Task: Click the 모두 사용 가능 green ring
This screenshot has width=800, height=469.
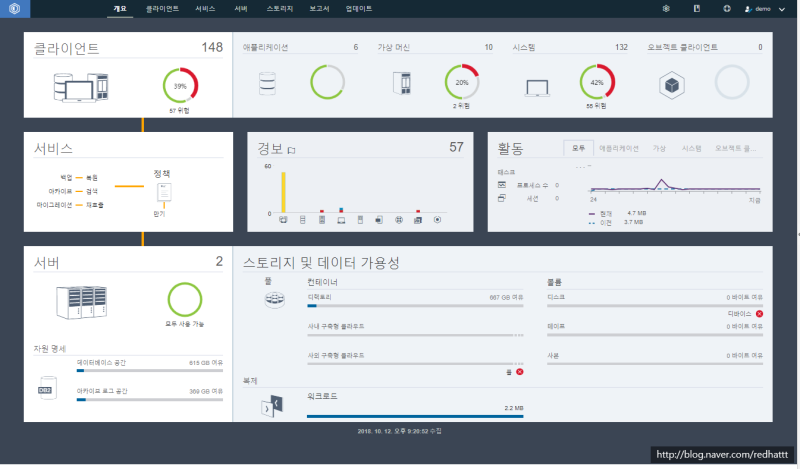Action: (x=185, y=300)
